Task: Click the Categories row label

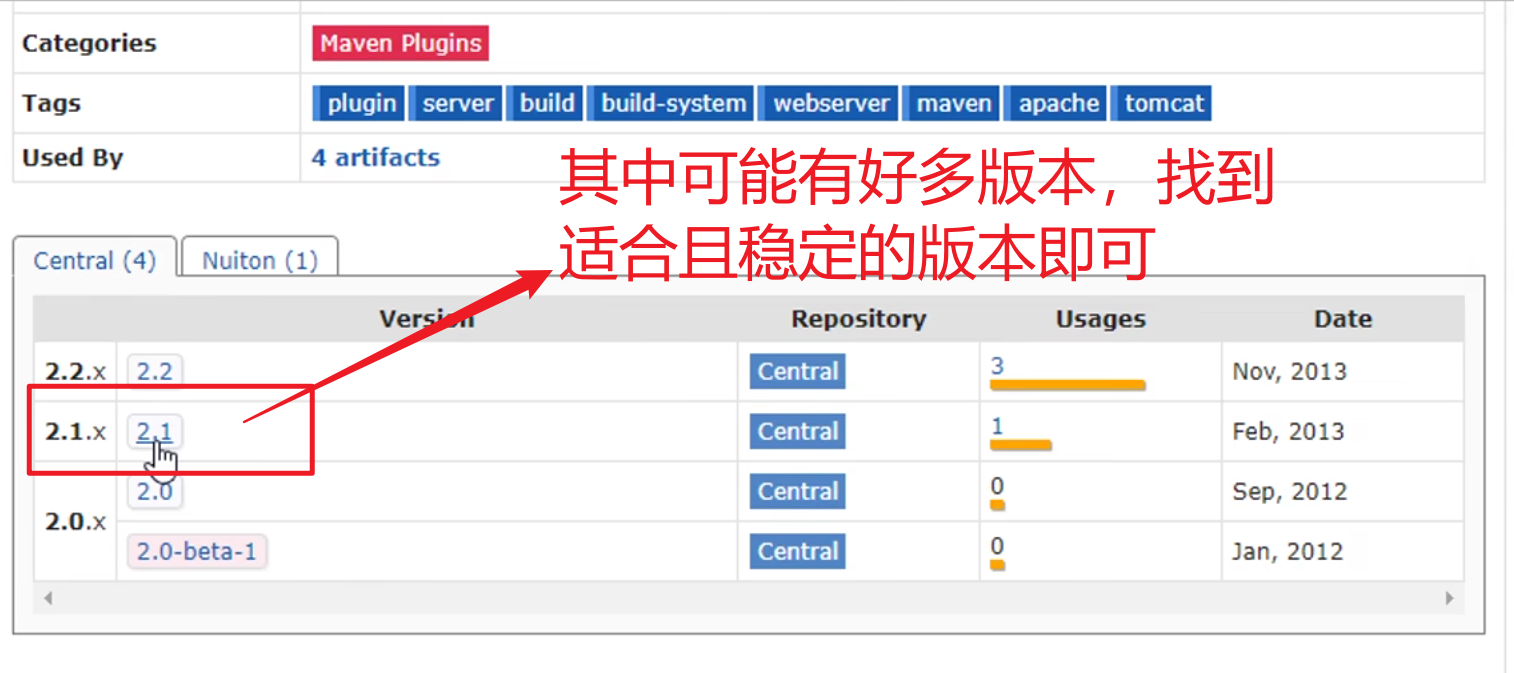Action: click(x=89, y=43)
